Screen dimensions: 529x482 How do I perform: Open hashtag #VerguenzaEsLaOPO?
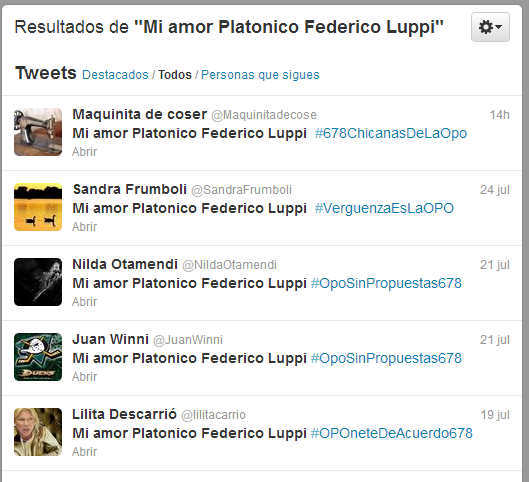coord(384,208)
